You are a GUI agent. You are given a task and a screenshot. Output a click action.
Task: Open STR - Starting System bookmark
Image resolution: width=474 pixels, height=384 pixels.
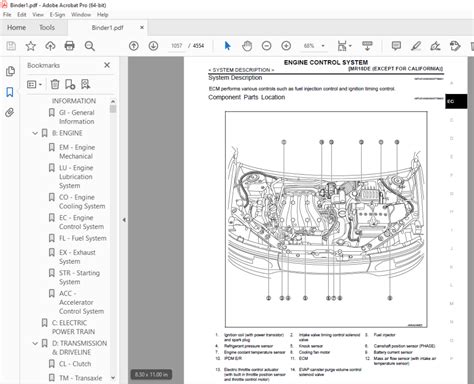[x=79, y=277]
